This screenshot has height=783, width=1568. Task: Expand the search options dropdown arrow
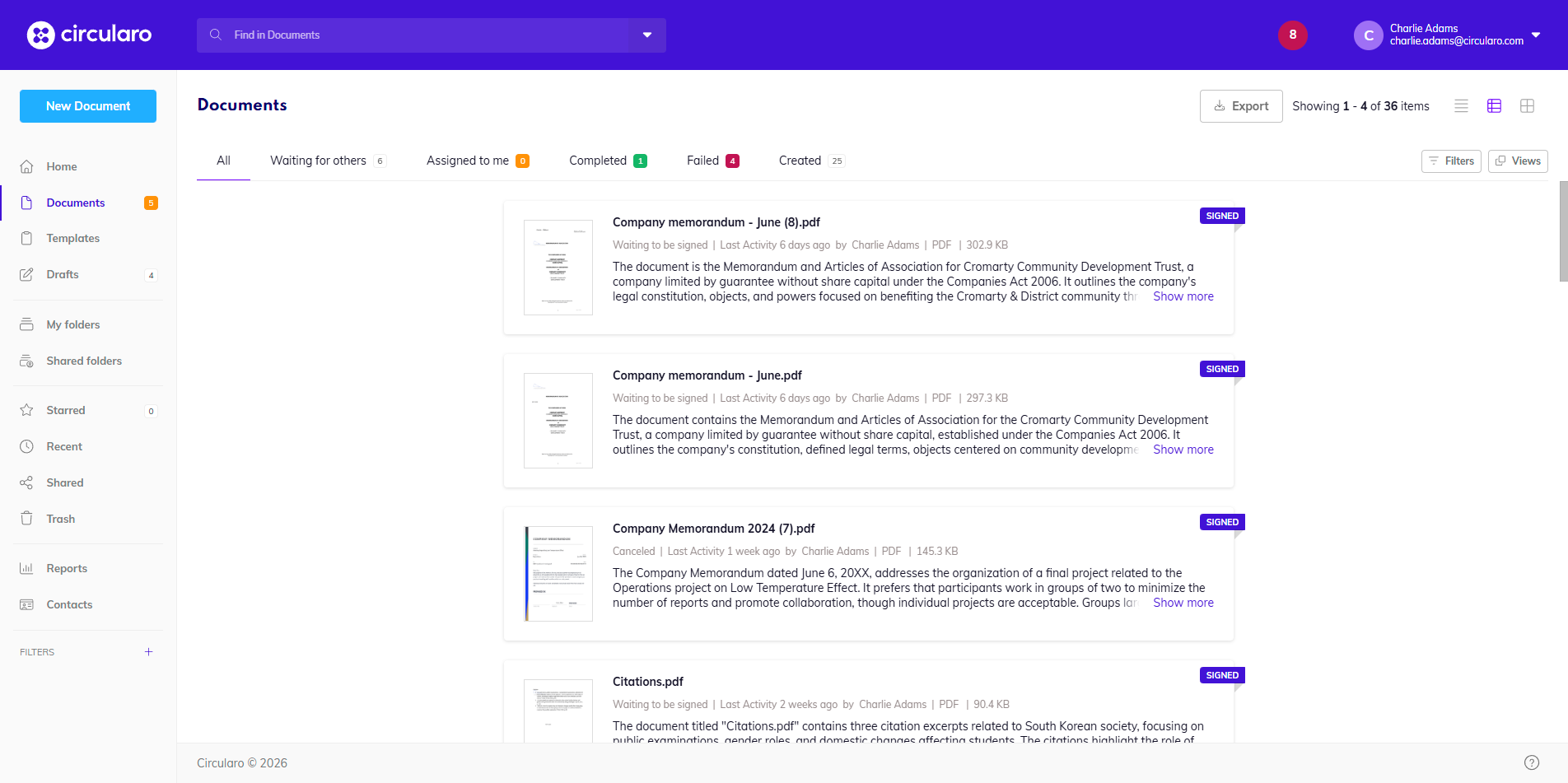pos(647,35)
